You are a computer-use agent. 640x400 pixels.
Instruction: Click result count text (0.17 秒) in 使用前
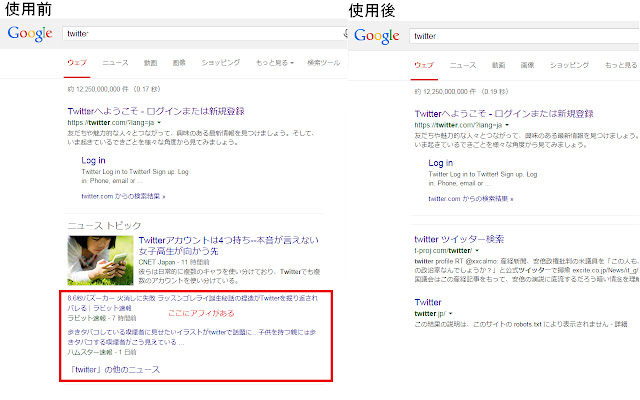pos(114,89)
